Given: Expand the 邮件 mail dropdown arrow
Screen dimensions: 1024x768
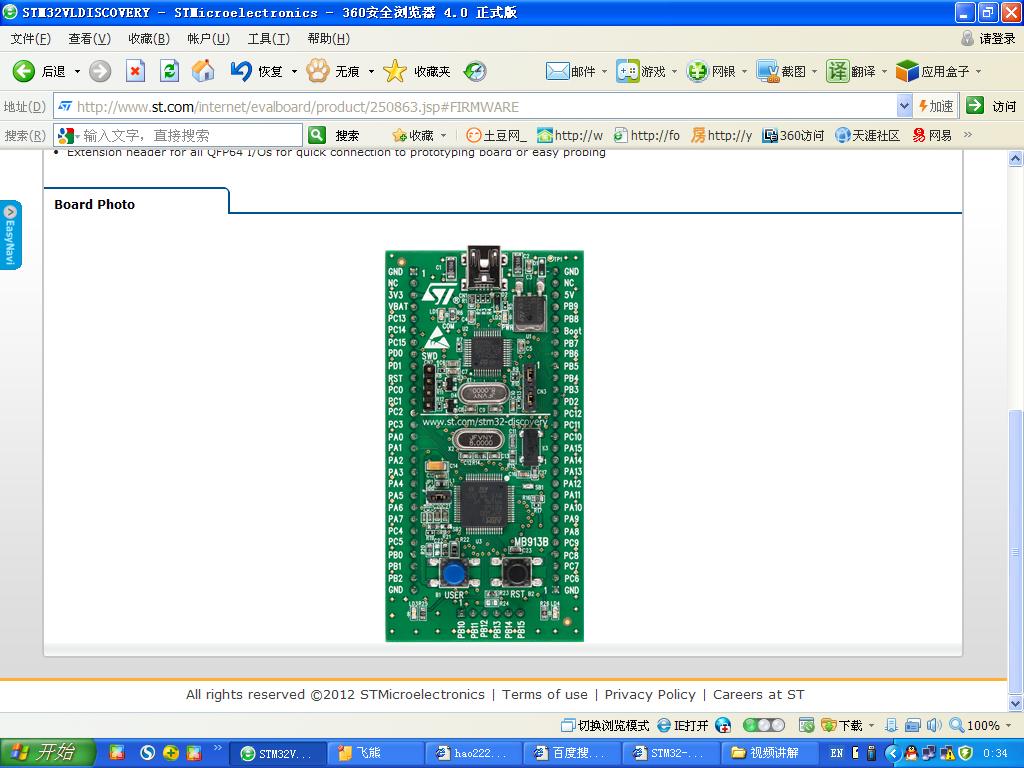Looking at the screenshot, I should [605, 71].
